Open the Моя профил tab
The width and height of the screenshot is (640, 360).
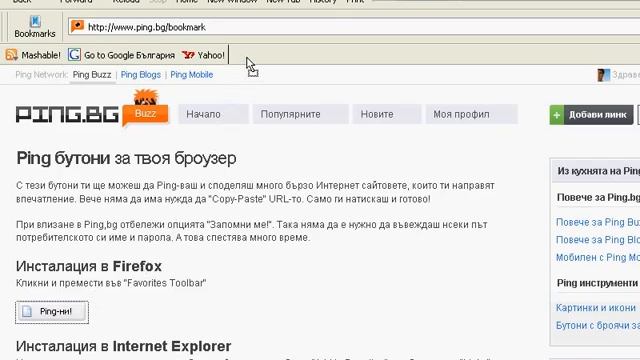(472, 114)
